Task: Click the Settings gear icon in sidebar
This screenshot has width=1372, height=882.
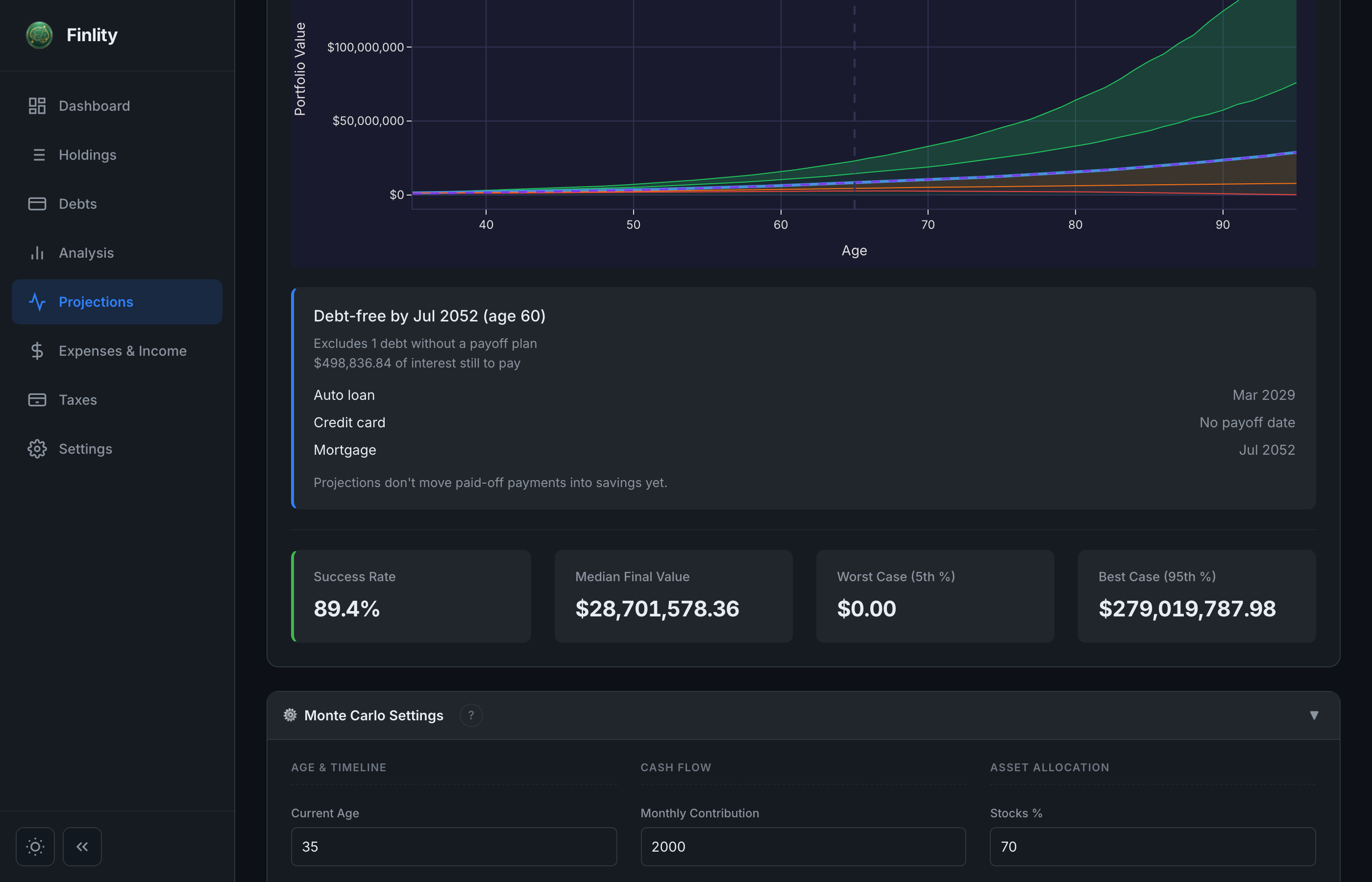Action: tap(37, 448)
